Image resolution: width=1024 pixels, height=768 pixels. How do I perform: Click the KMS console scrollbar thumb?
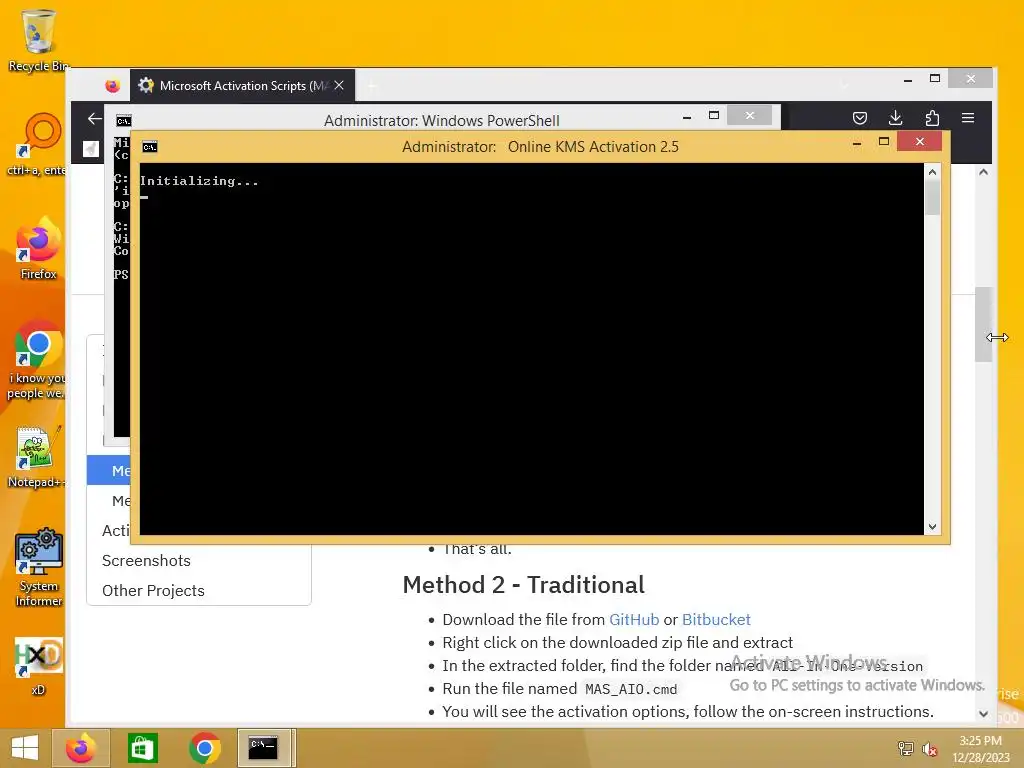pos(932,198)
